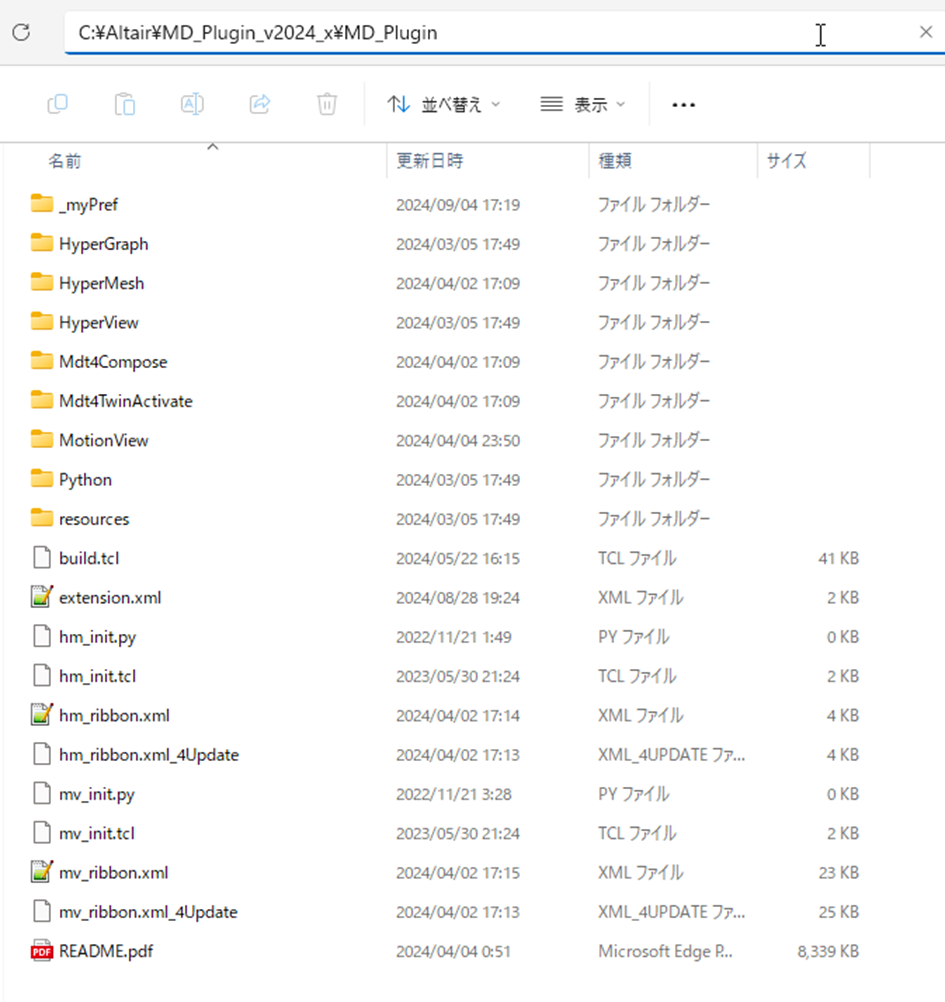The width and height of the screenshot is (945, 1002).
Task: Click the hm_init.py file icon
Action: coord(42,636)
